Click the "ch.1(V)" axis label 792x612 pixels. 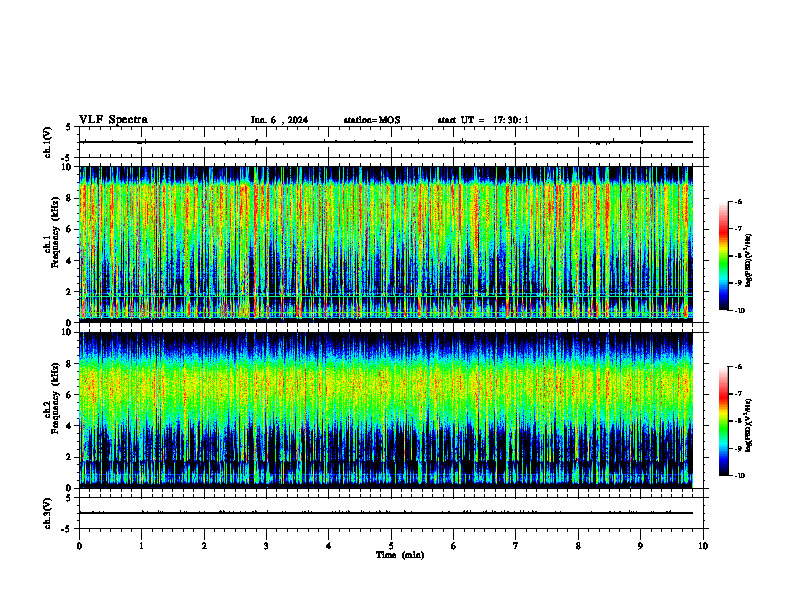click(48, 142)
